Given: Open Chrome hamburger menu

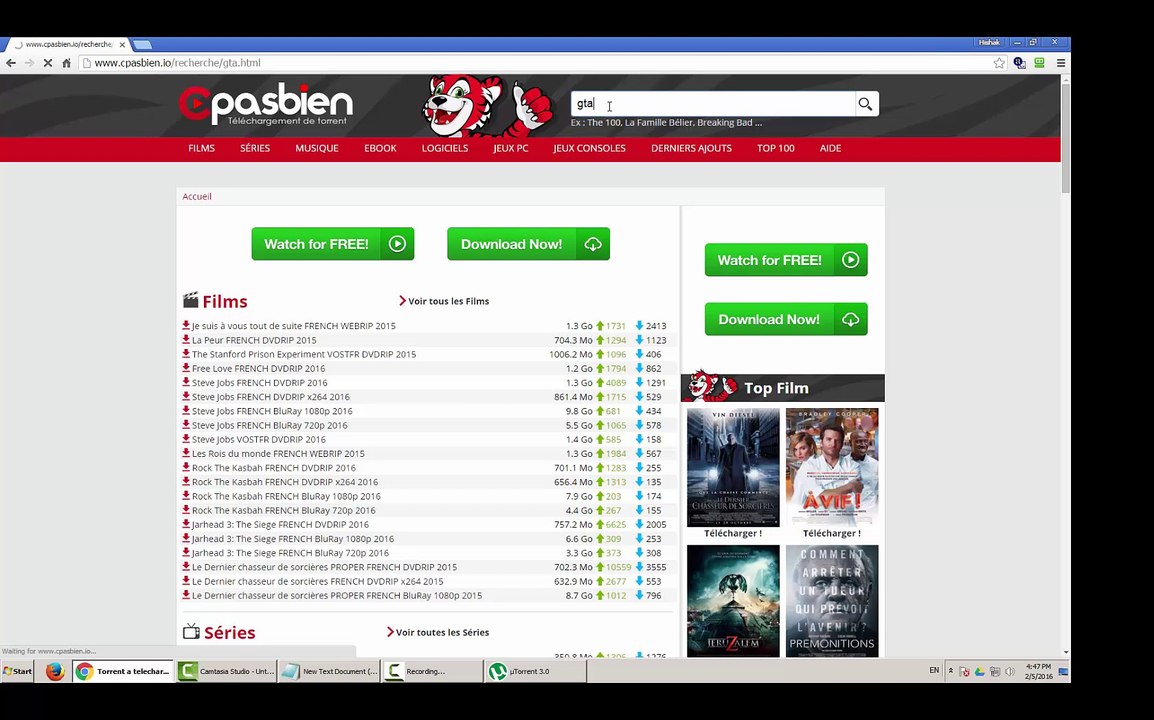Looking at the screenshot, I should tap(1061, 63).
